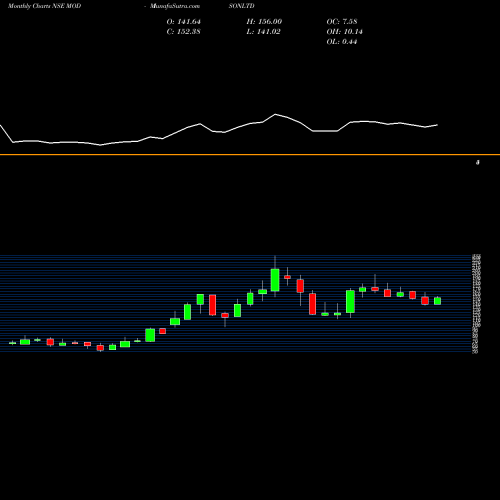Click the tallest green candlestick at chart peak
Image resolution: width=500 pixels, height=500 pixels.
pyautogui.click(x=275, y=280)
